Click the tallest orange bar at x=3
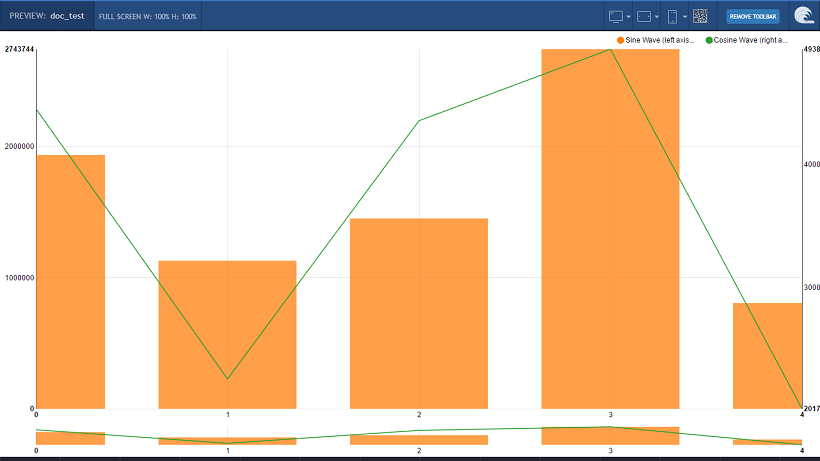This screenshot has height=461, width=820. tap(610, 230)
